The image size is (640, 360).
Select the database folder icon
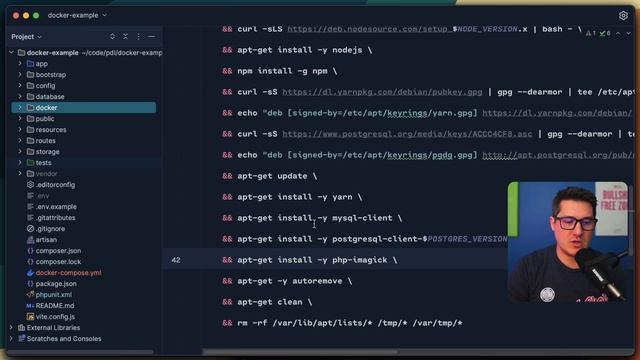pyautogui.click(x=30, y=97)
